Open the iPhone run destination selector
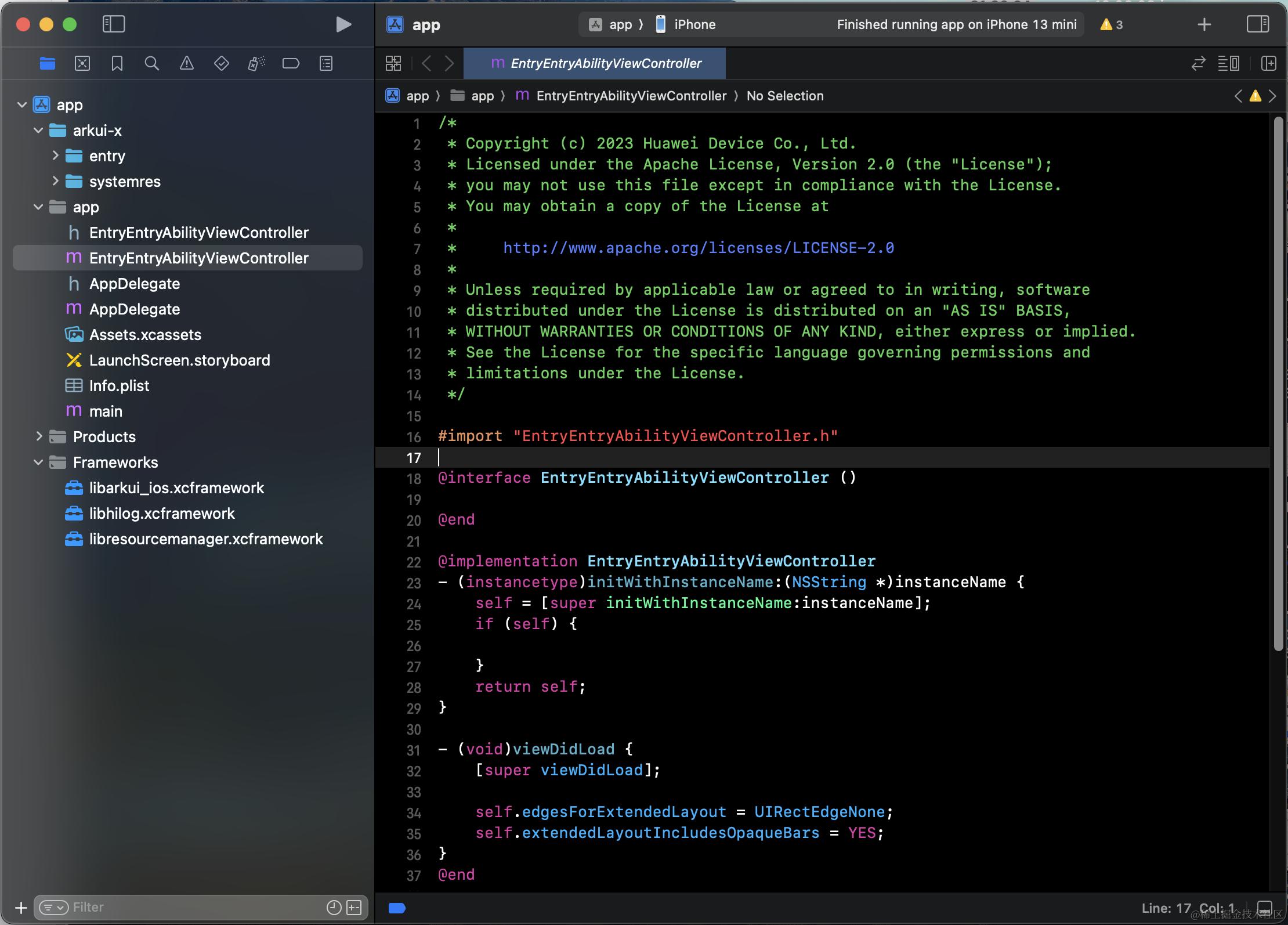 coord(694,24)
